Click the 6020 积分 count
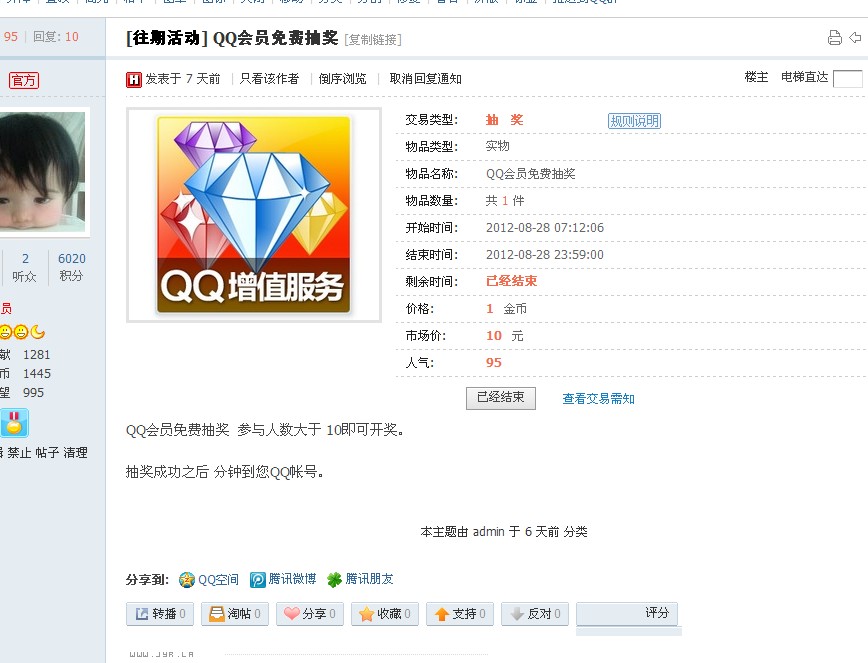Screen dimensions: 868x663 click(71, 267)
